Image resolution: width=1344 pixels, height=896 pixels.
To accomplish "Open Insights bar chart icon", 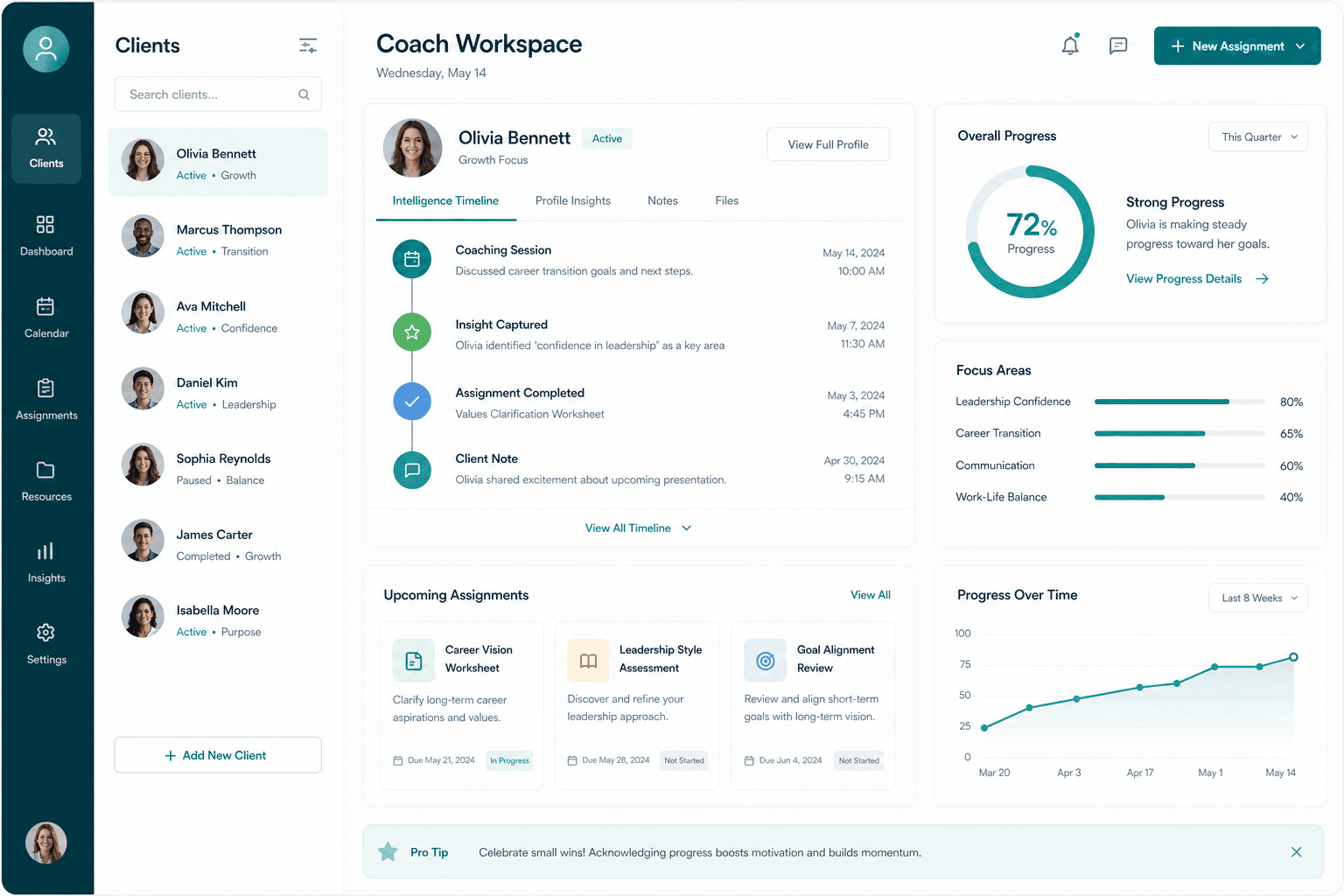I will (x=45, y=551).
